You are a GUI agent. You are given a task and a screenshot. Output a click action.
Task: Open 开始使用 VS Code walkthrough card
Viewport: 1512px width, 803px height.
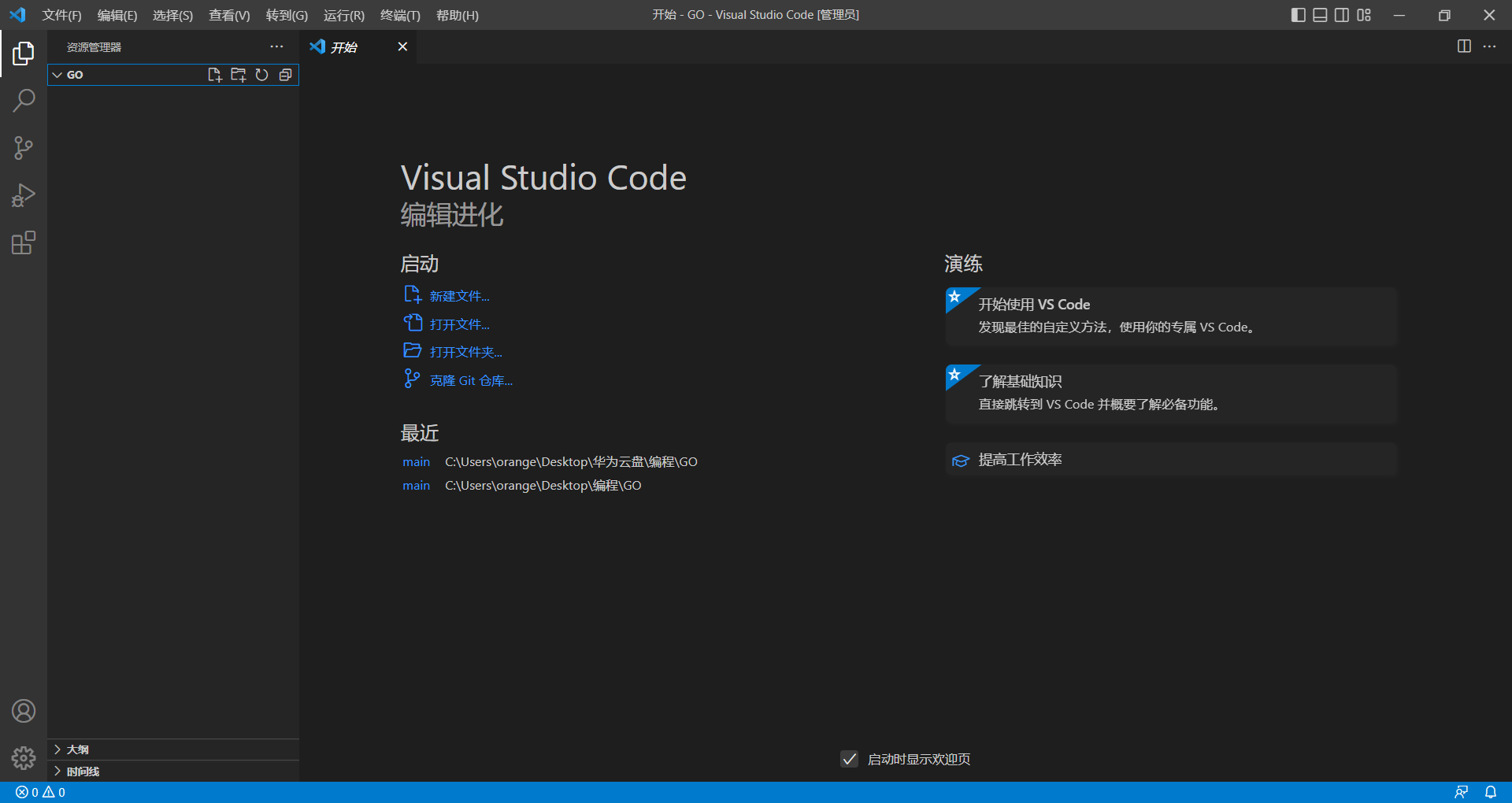point(1171,316)
